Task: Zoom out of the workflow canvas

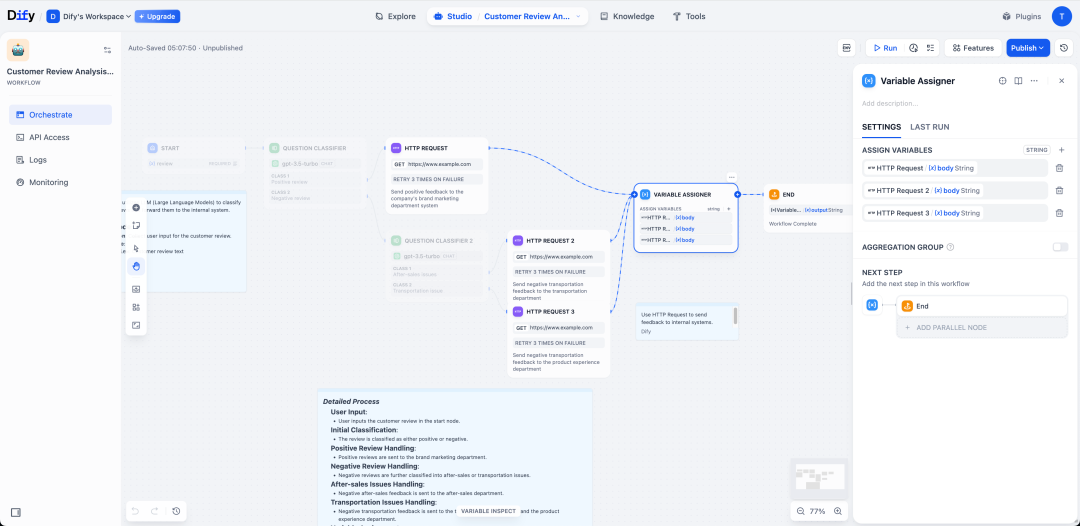Action: [800, 511]
